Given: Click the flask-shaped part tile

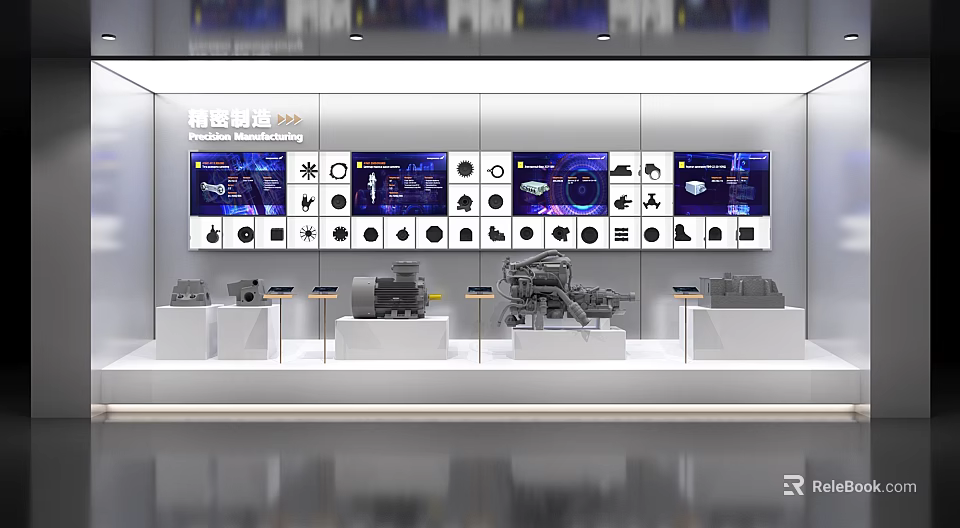Looking at the screenshot, I should (206, 233).
